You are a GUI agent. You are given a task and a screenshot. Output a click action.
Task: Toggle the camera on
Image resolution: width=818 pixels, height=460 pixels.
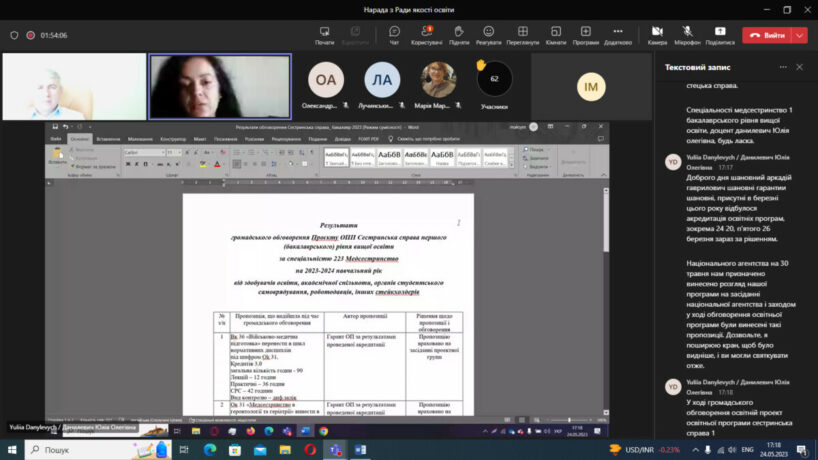pos(656,35)
